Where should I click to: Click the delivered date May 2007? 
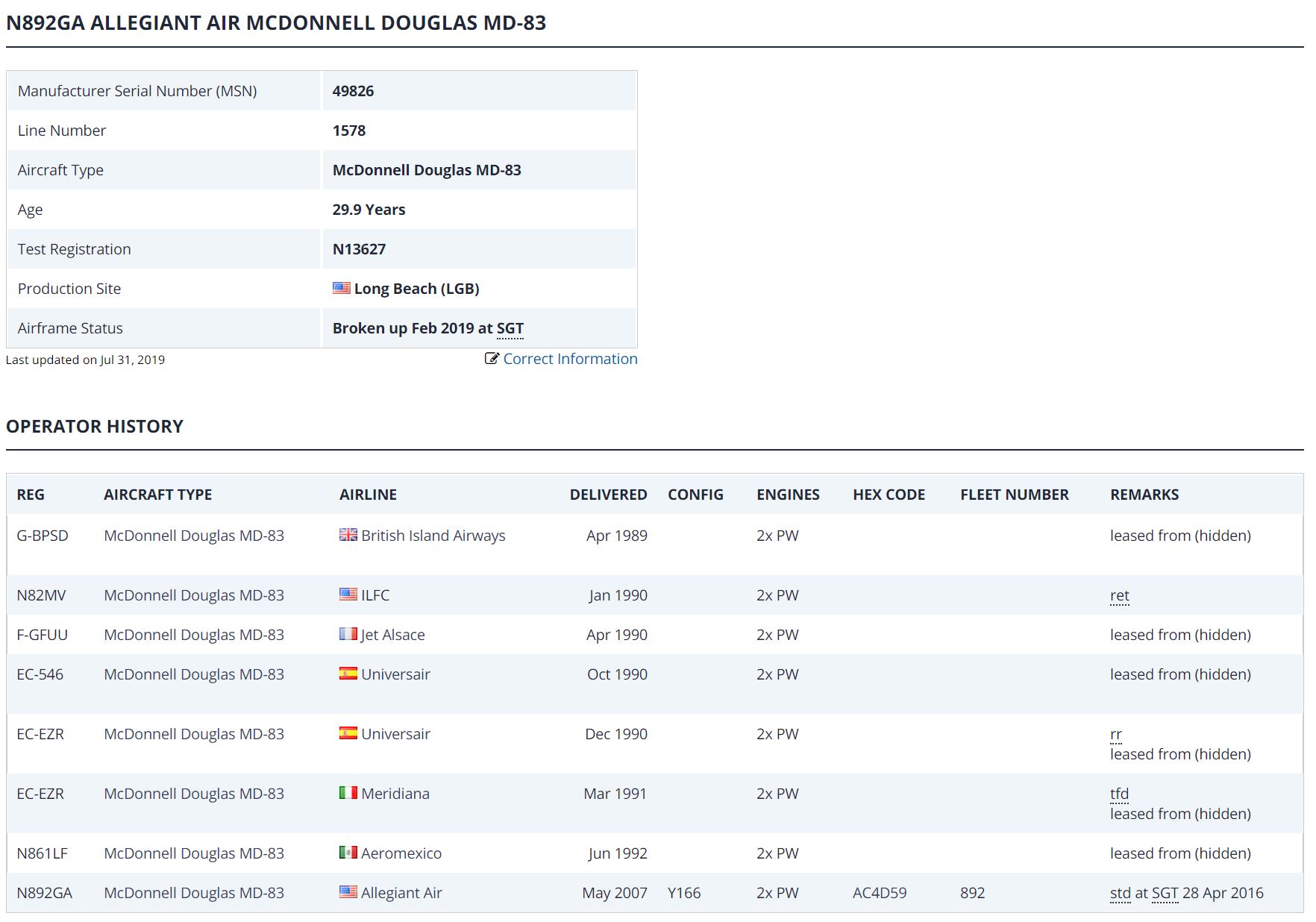click(x=615, y=893)
